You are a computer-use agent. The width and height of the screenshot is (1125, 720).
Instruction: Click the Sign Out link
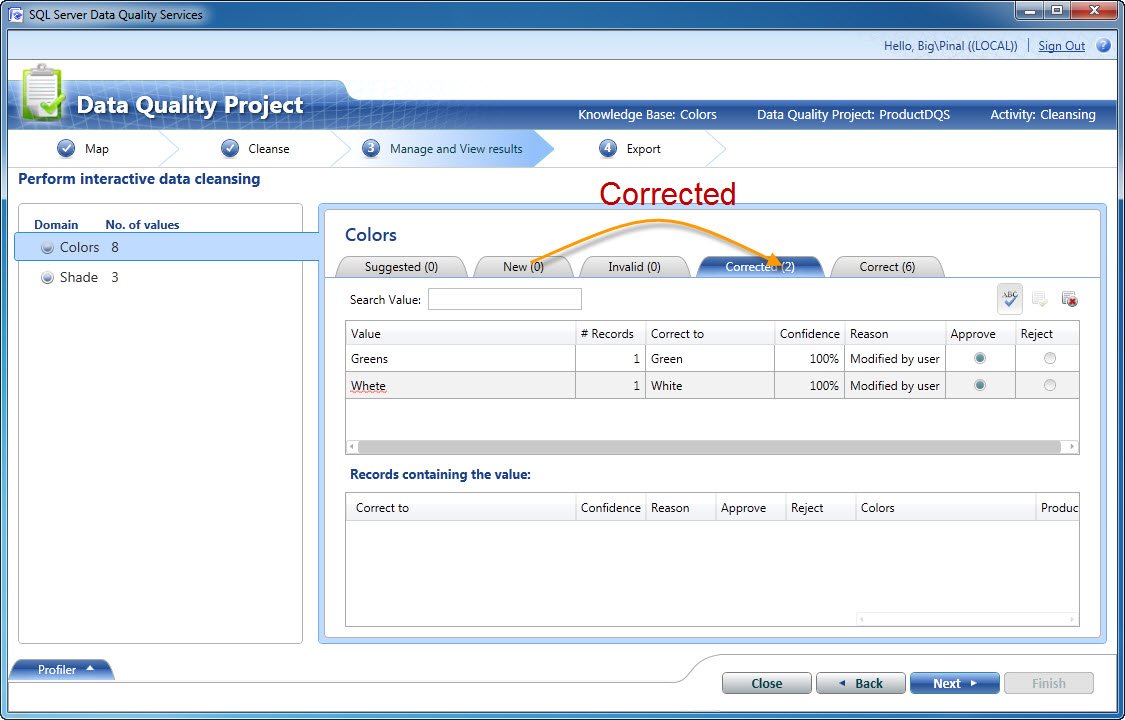click(1061, 46)
